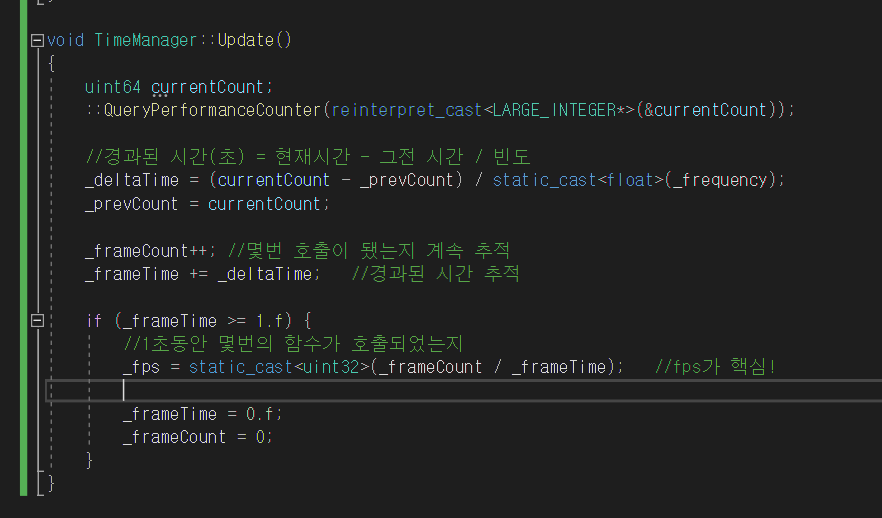Click '_frameCount++' statement
Screen dimensions: 882x518
pyautogui.click(x=150, y=251)
